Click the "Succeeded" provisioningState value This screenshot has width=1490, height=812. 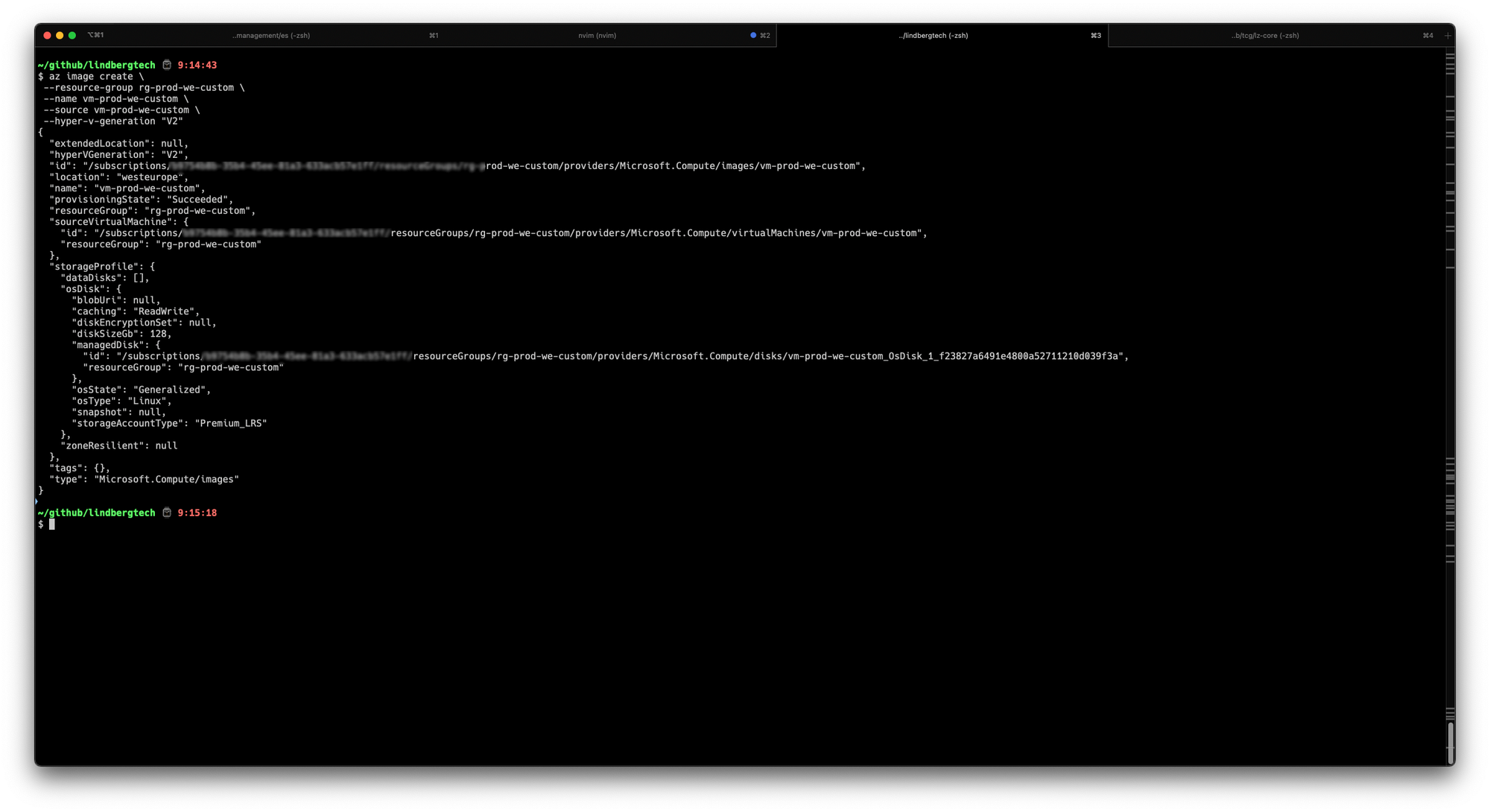(197, 200)
